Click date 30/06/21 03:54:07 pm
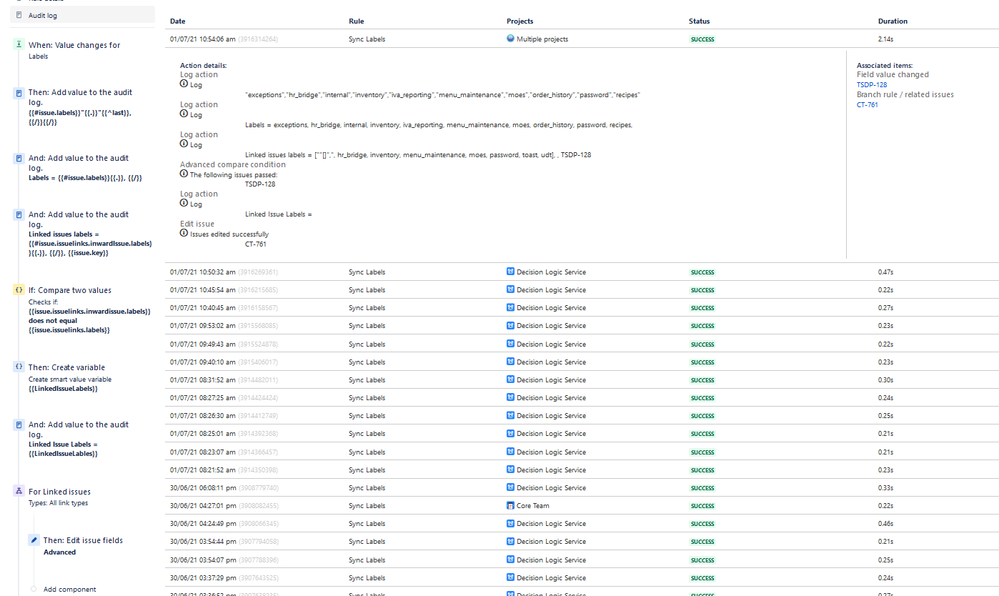 (203, 560)
